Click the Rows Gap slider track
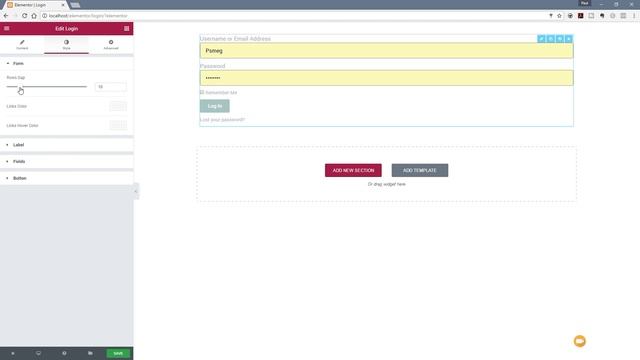Image resolution: width=640 pixels, height=360 pixels. click(47, 87)
